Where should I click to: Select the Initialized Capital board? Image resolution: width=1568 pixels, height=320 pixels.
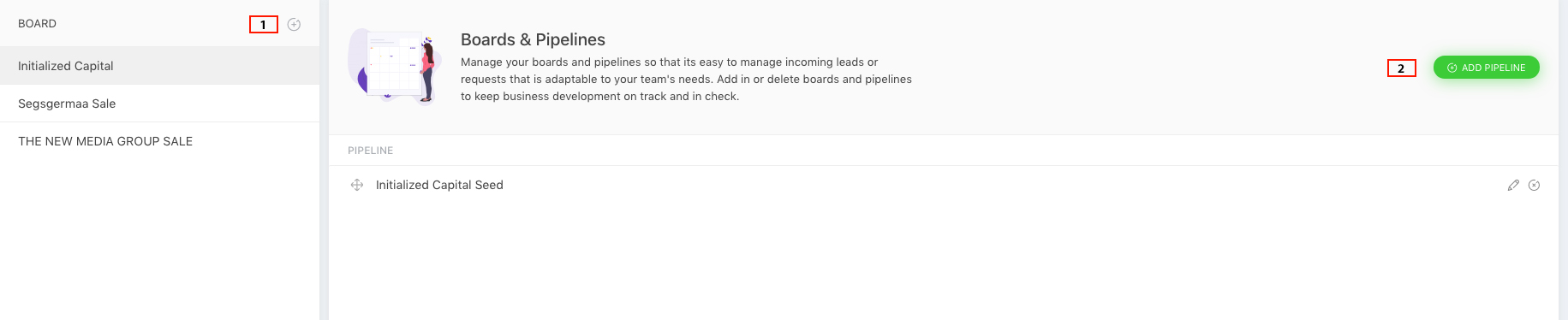(x=159, y=66)
